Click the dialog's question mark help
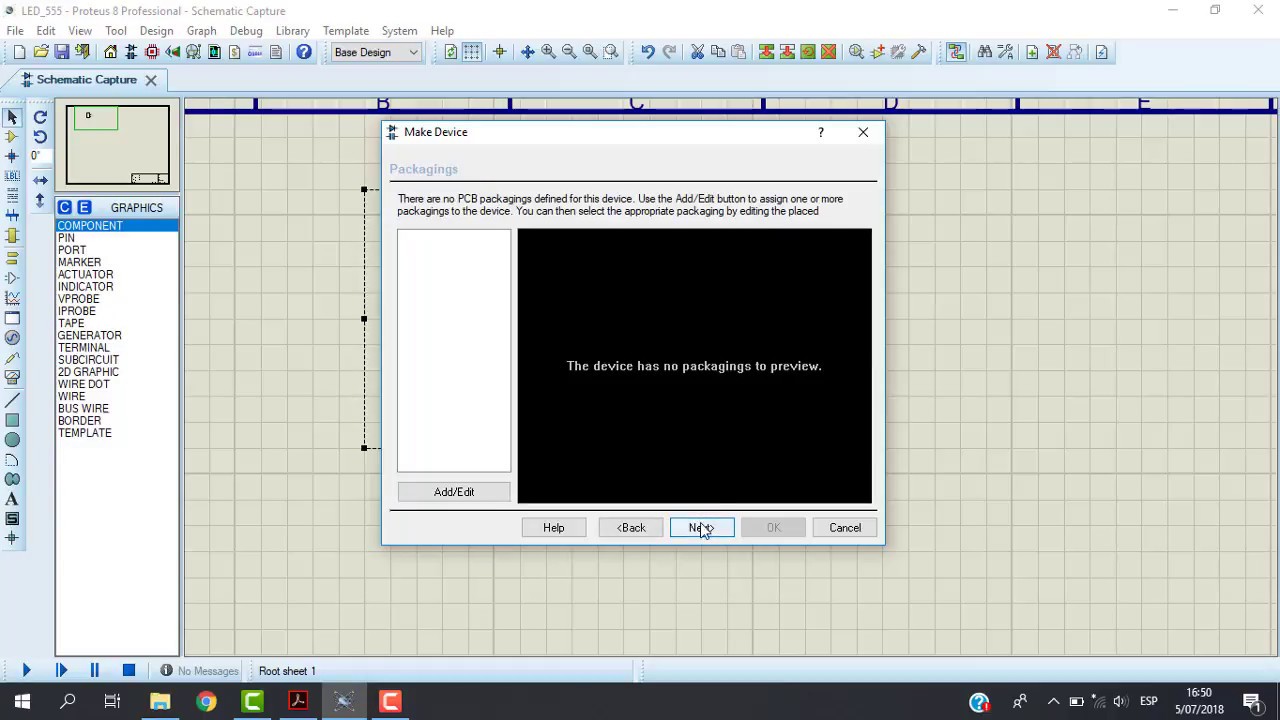The image size is (1280, 720). coord(821,132)
